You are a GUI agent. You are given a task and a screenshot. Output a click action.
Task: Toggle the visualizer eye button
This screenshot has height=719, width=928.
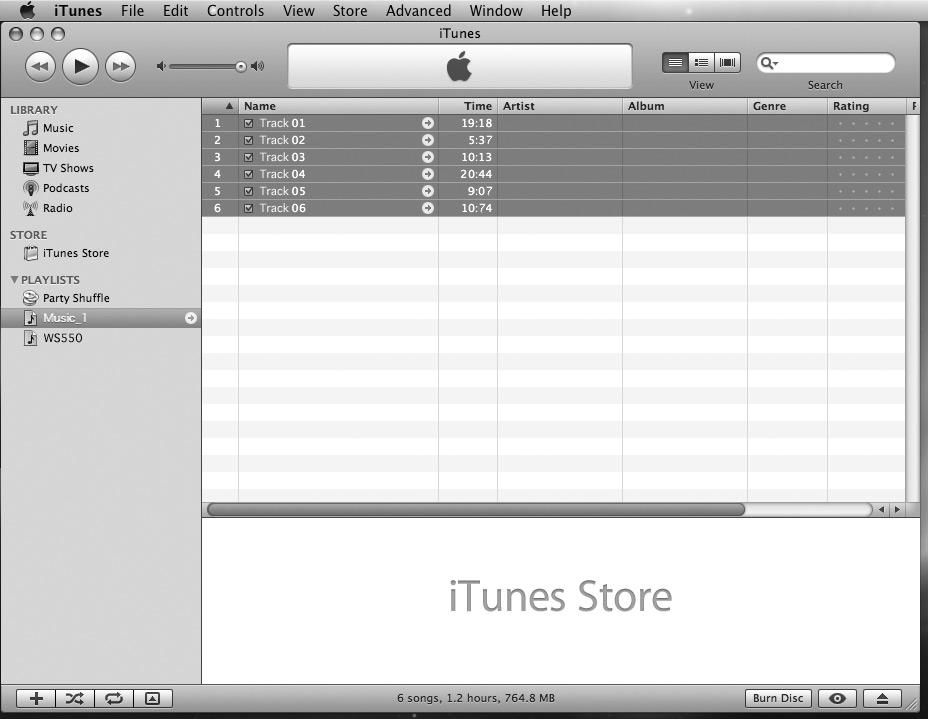coord(837,698)
